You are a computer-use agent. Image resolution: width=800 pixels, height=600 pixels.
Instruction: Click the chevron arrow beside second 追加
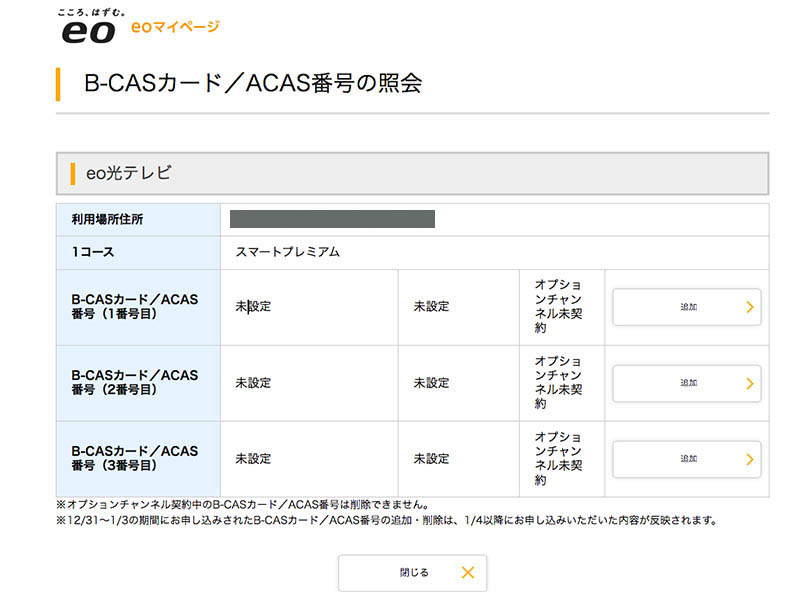(x=750, y=383)
